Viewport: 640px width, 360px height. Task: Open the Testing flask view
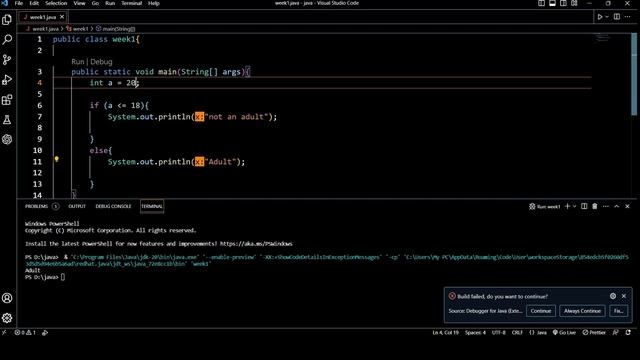coord(7,120)
